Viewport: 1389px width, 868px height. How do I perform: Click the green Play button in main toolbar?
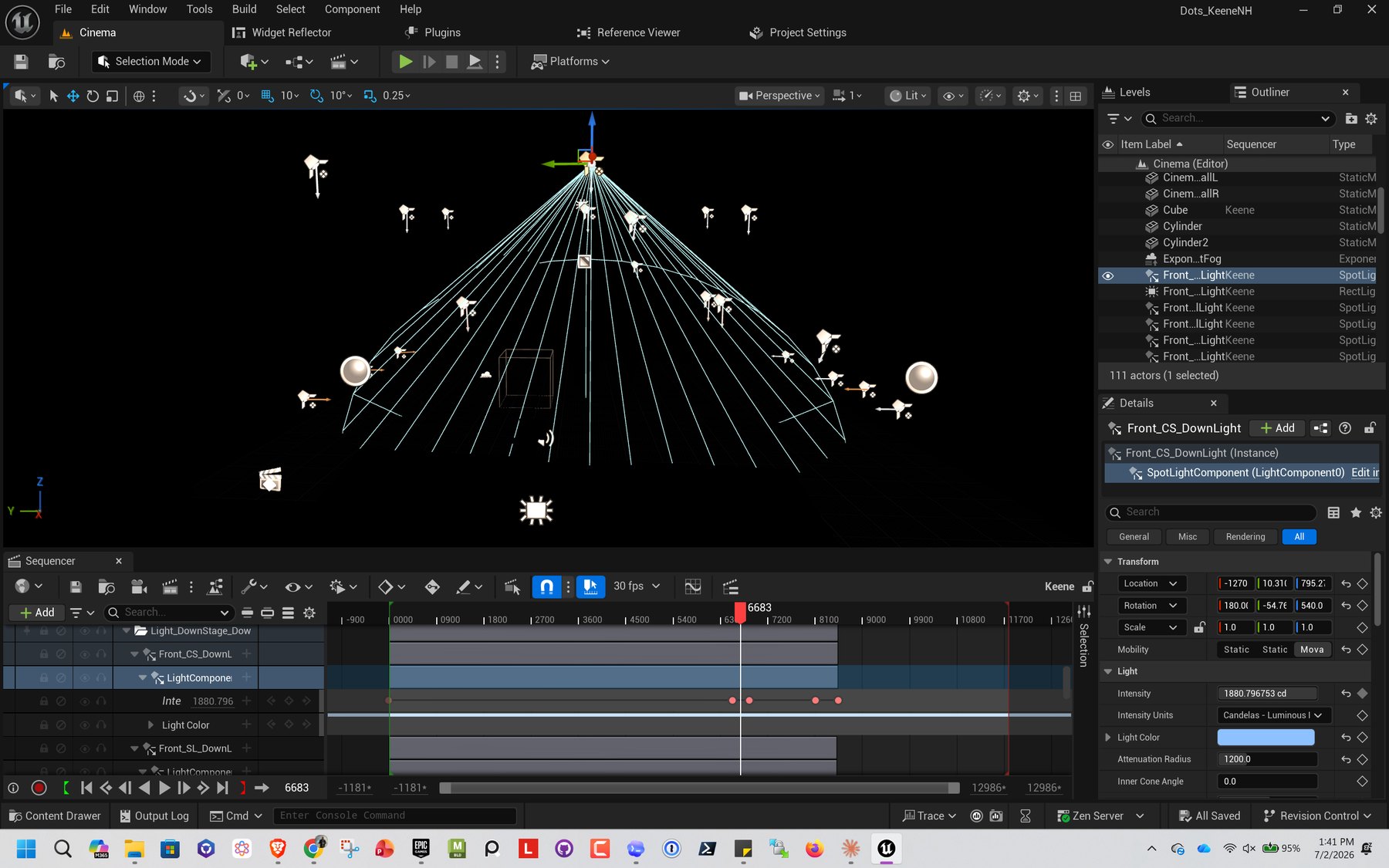405,62
